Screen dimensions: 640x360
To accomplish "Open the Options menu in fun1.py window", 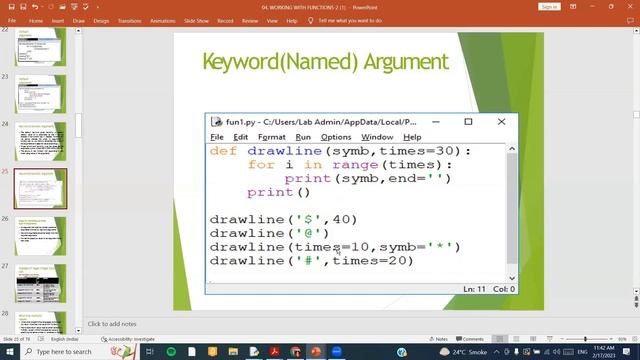I will click(336, 137).
